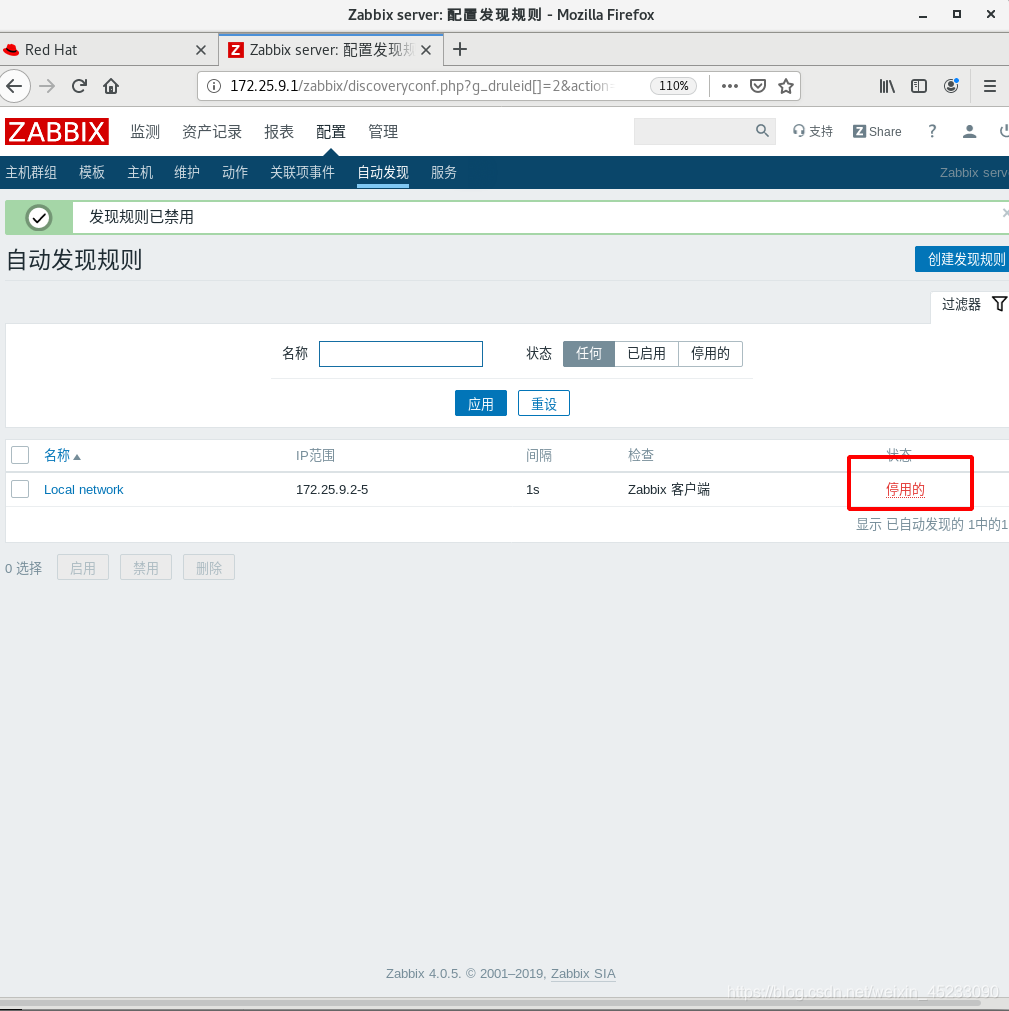The image size is (1009, 1011).
Task: Click IP range 172.25.9.2-5 cell
Action: pyautogui.click(x=331, y=489)
